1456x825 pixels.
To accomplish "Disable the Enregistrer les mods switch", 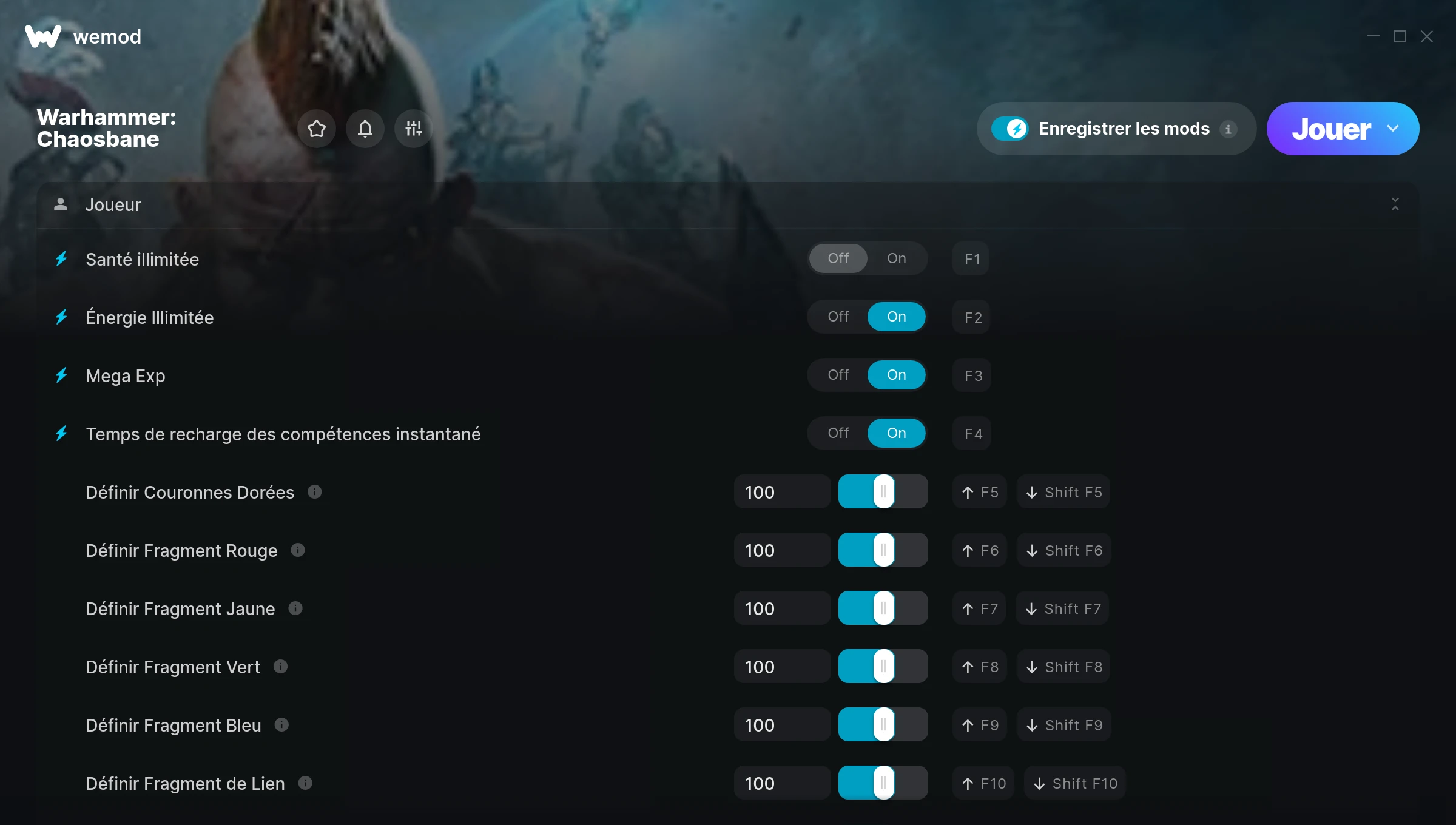I will pos(1009,129).
